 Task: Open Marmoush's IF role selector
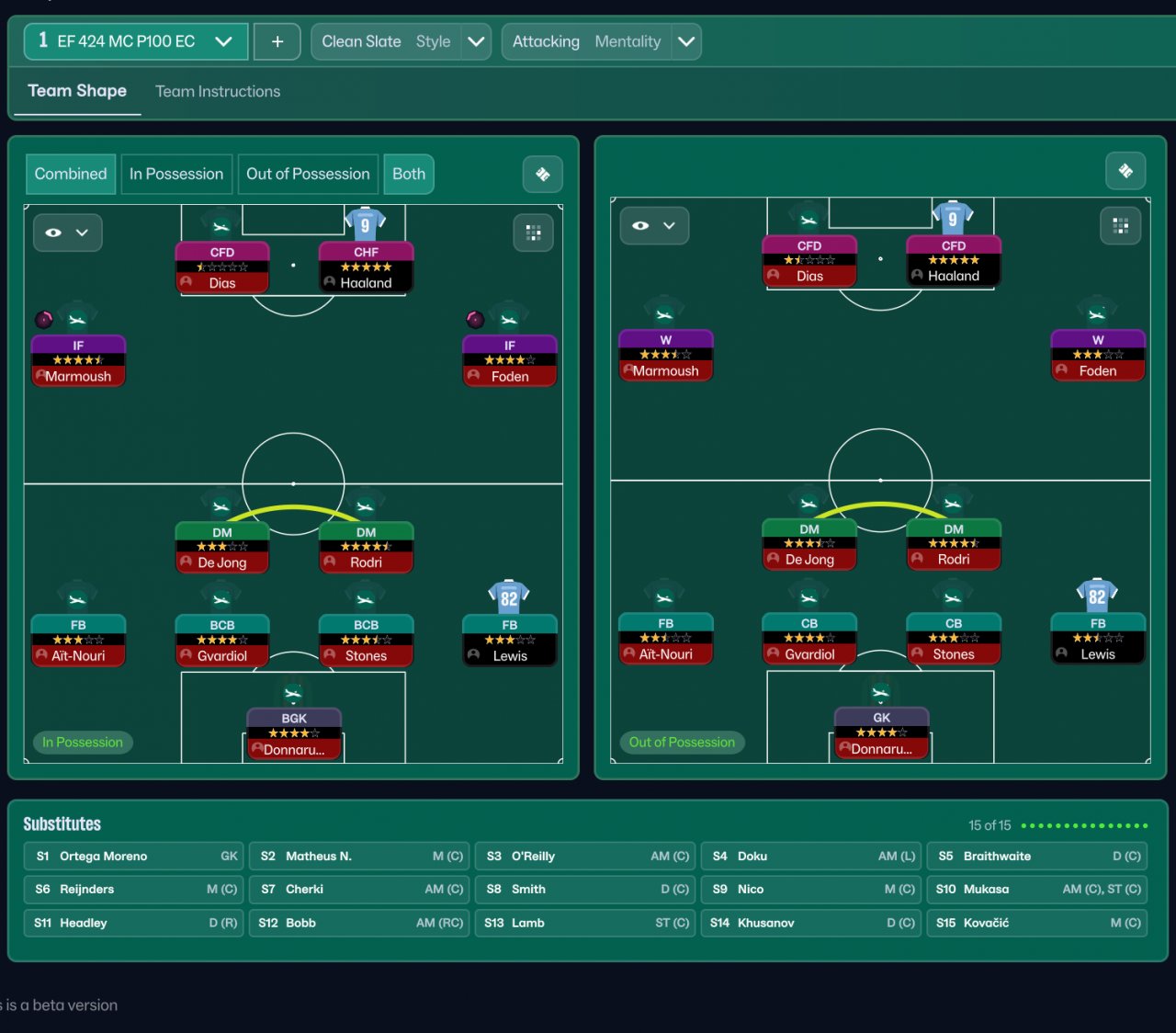(78, 346)
